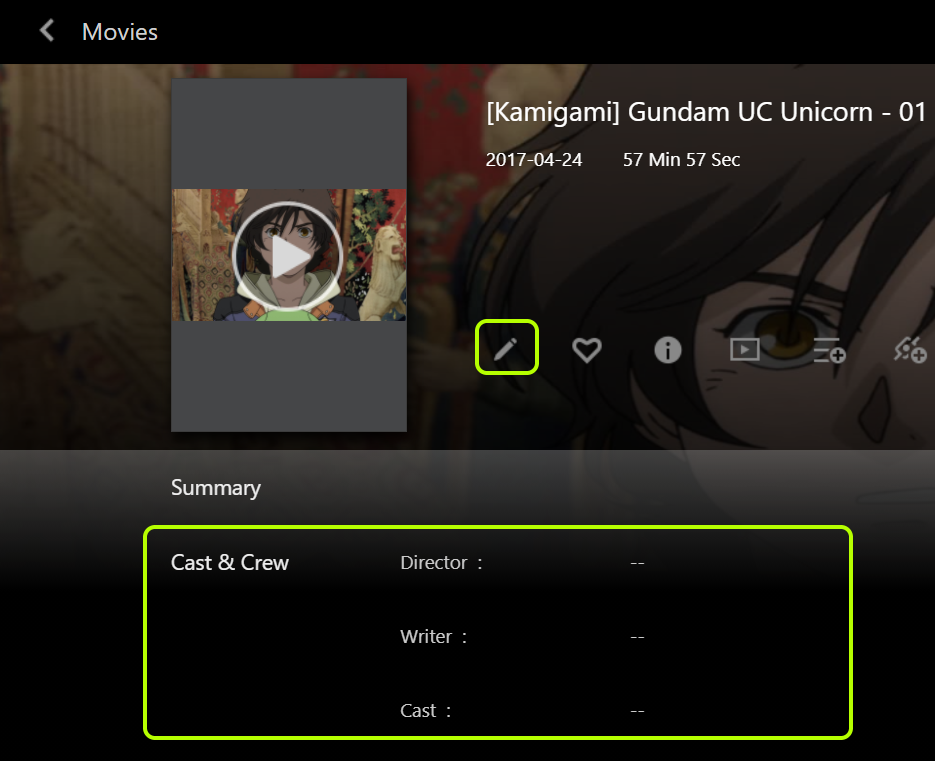Play the video from the poster thumbnail
Viewport: 935px width, 761px height.
(289, 255)
